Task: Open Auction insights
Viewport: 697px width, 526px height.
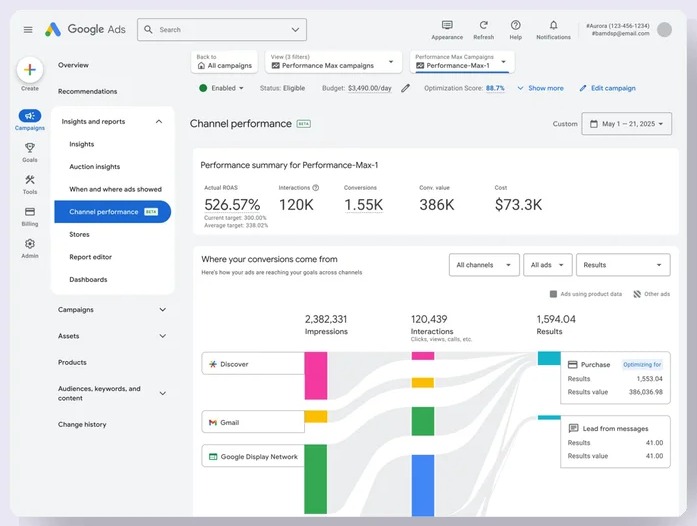Action: click(x=95, y=167)
